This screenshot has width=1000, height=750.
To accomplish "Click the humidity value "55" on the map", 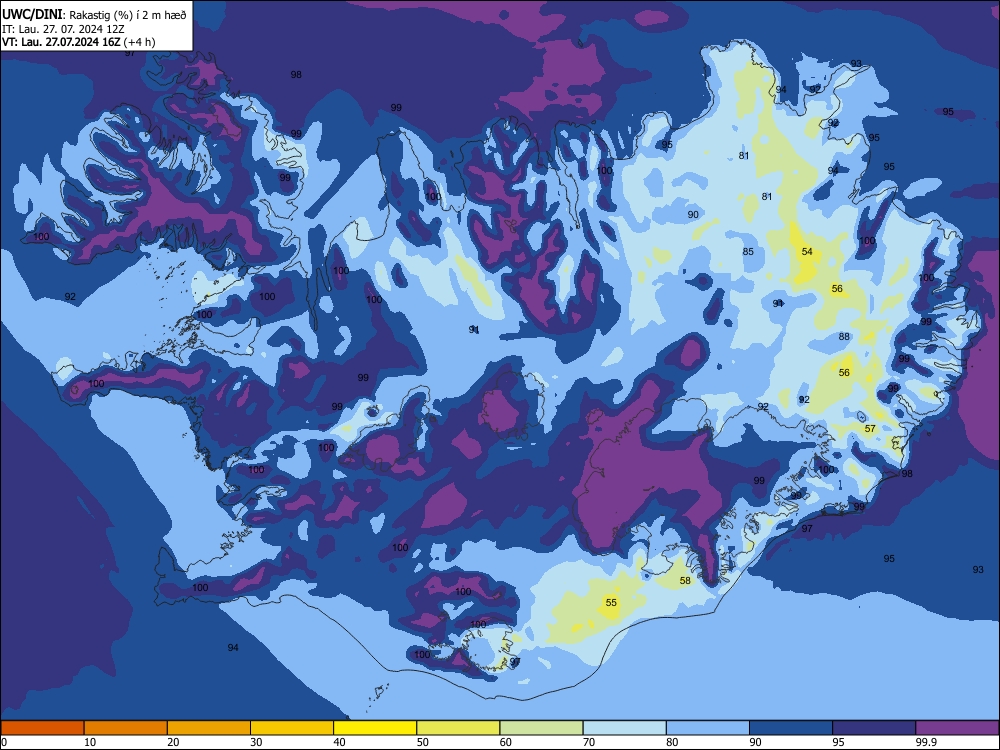I will click(x=611, y=603).
